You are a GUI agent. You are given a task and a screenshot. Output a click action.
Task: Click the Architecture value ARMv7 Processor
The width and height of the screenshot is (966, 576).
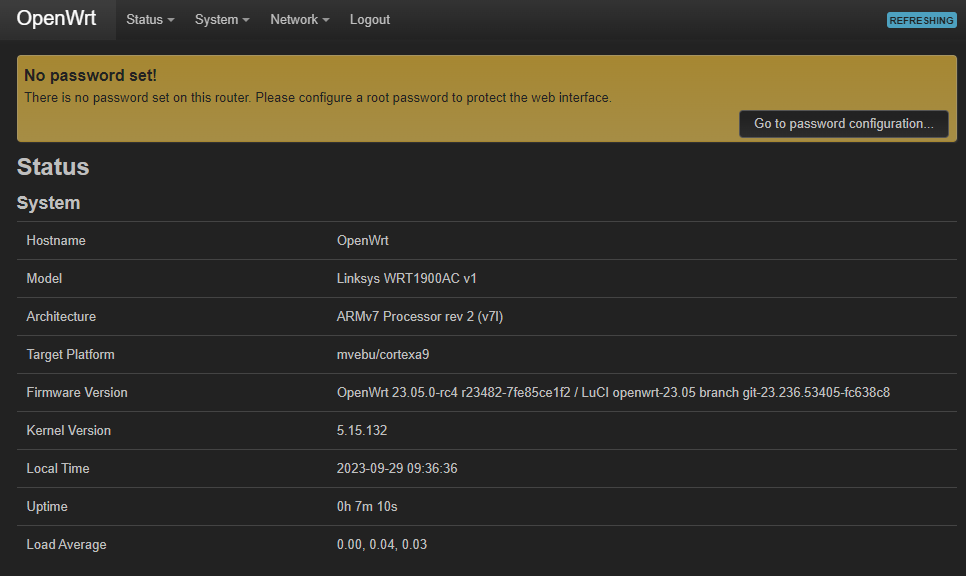point(420,316)
